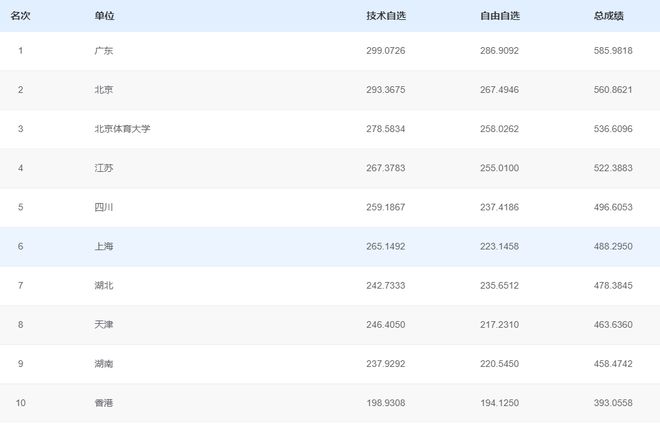Select the 香港 team name
This screenshot has width=660, height=424.
[103, 403]
